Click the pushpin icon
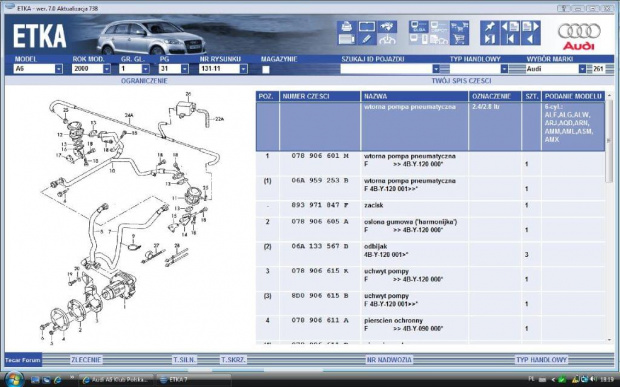Image resolution: width=620 pixels, height=387 pixels. coord(490,27)
